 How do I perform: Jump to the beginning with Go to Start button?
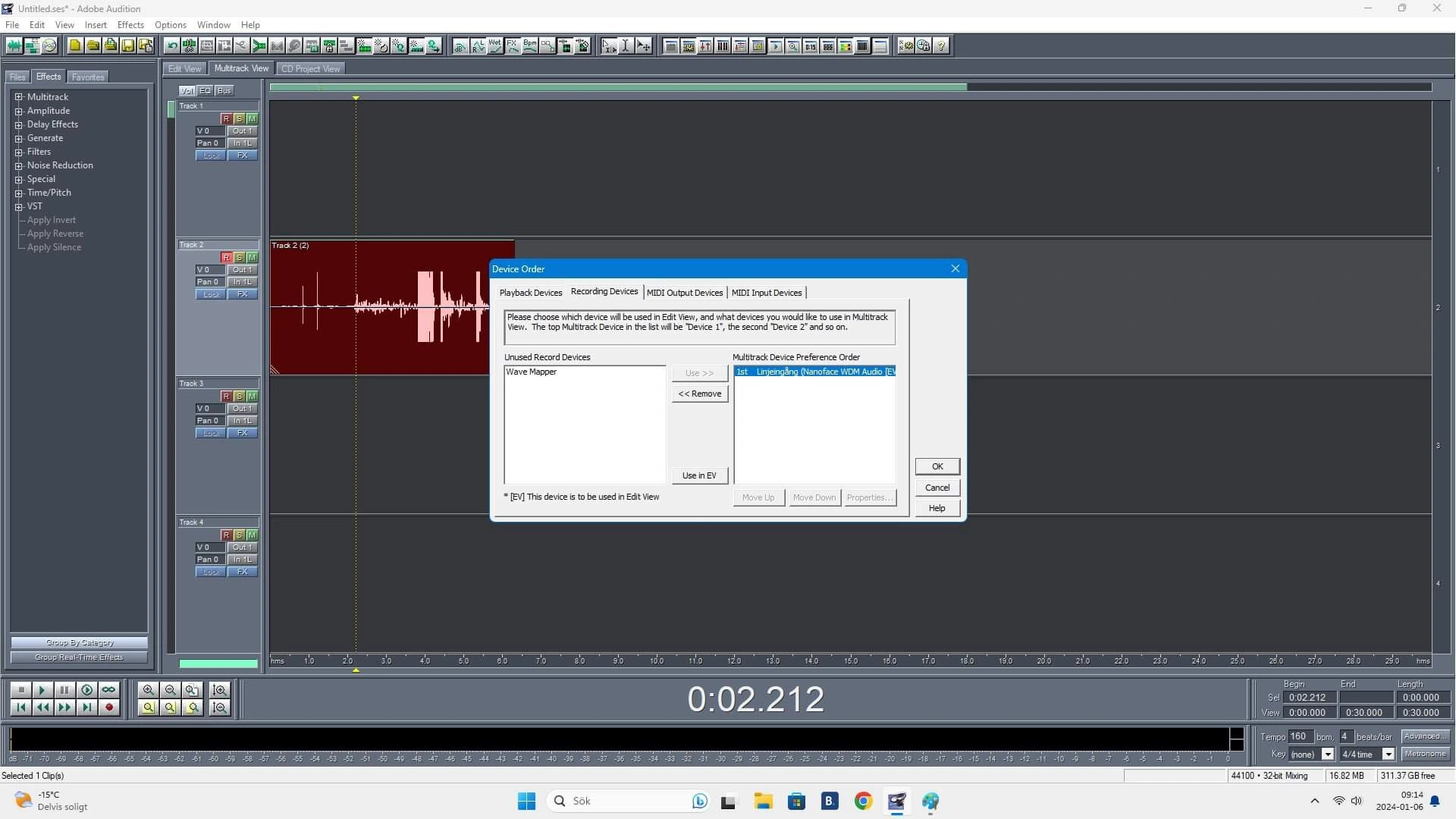tap(20, 708)
